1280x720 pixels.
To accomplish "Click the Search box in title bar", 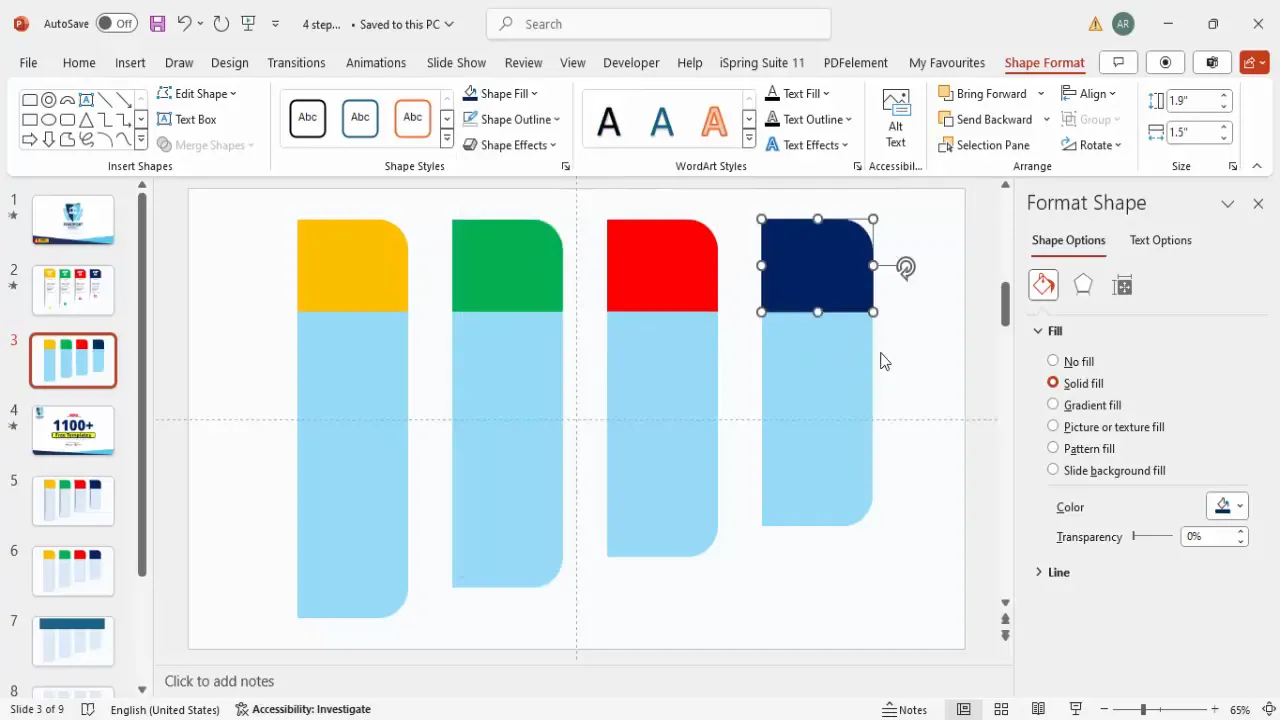I will coord(659,24).
